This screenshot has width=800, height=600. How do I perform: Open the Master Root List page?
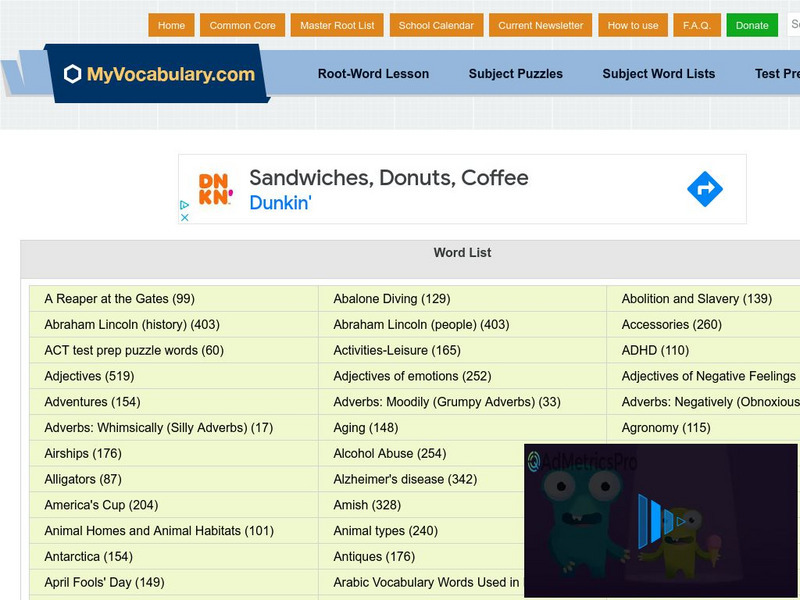point(338,25)
